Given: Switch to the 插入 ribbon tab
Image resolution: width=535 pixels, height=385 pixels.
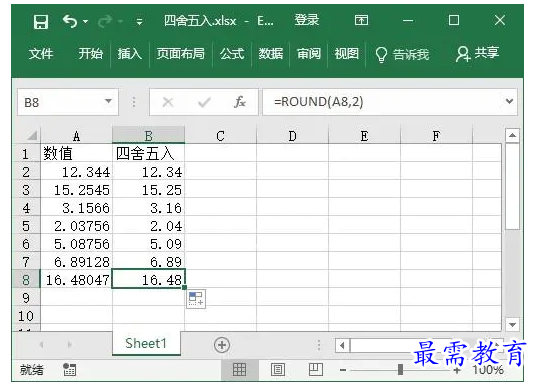Looking at the screenshot, I should [130, 54].
